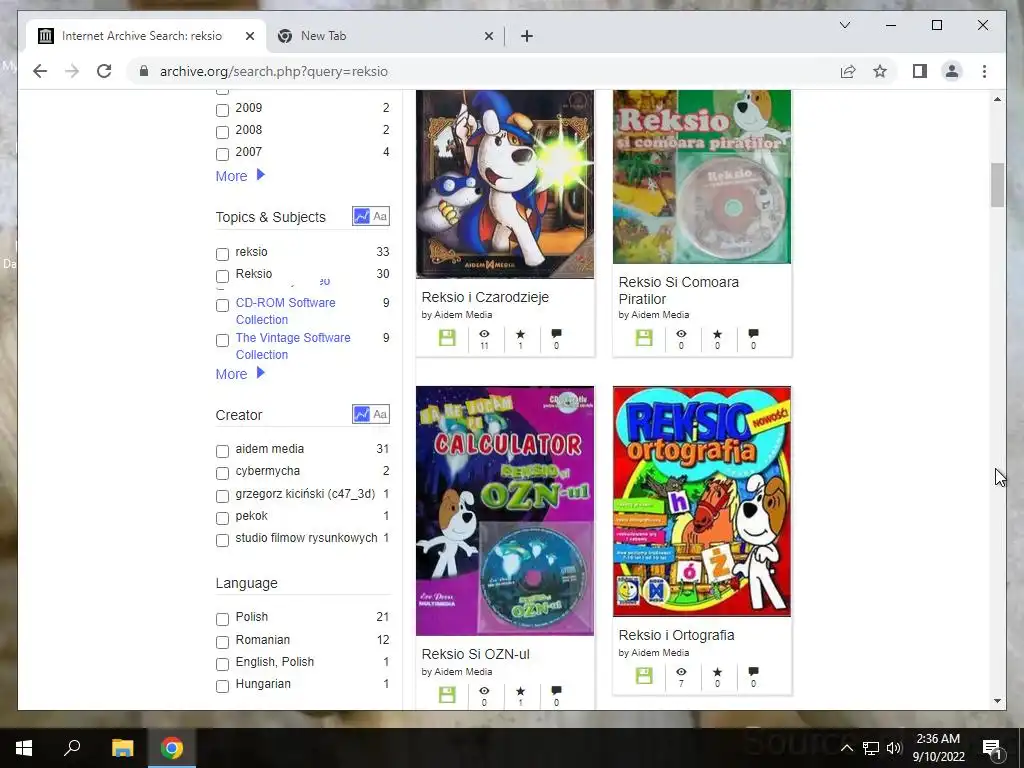Screen dimensions: 1024x768
Task: Click software floppy icon under Reksio Si Comoara Piratilor
Action: [644, 338]
